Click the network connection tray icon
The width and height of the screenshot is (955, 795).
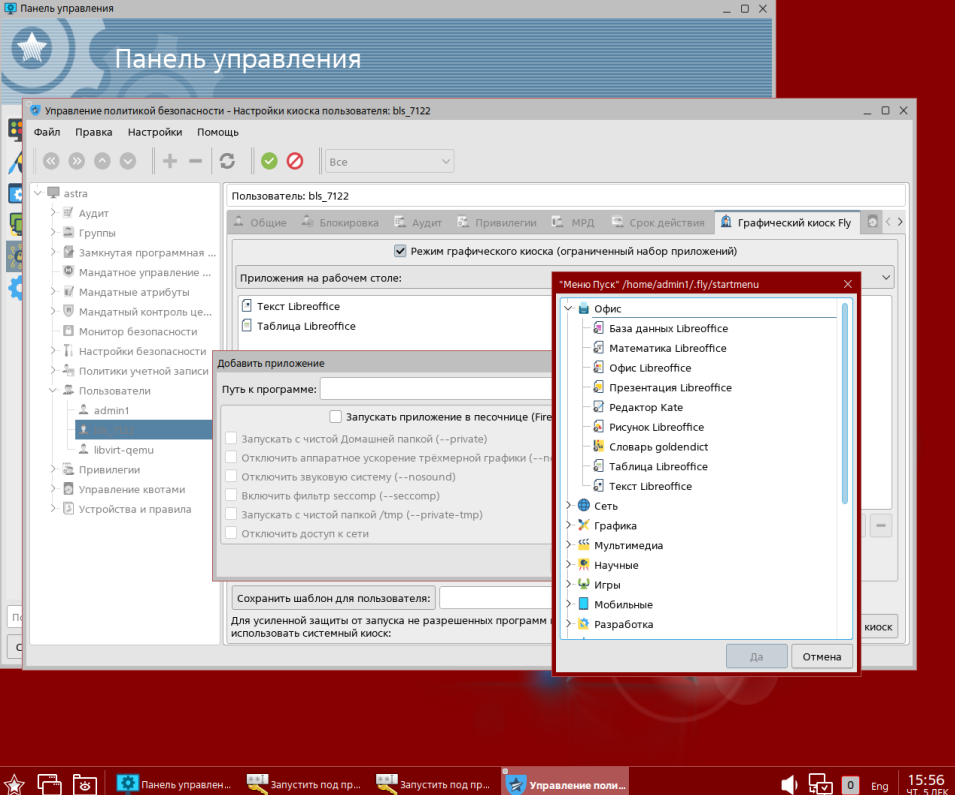click(820, 784)
